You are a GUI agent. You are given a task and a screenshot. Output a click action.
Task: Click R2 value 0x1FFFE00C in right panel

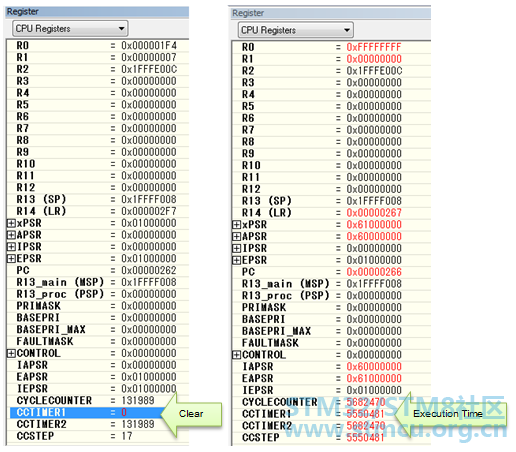(374, 71)
